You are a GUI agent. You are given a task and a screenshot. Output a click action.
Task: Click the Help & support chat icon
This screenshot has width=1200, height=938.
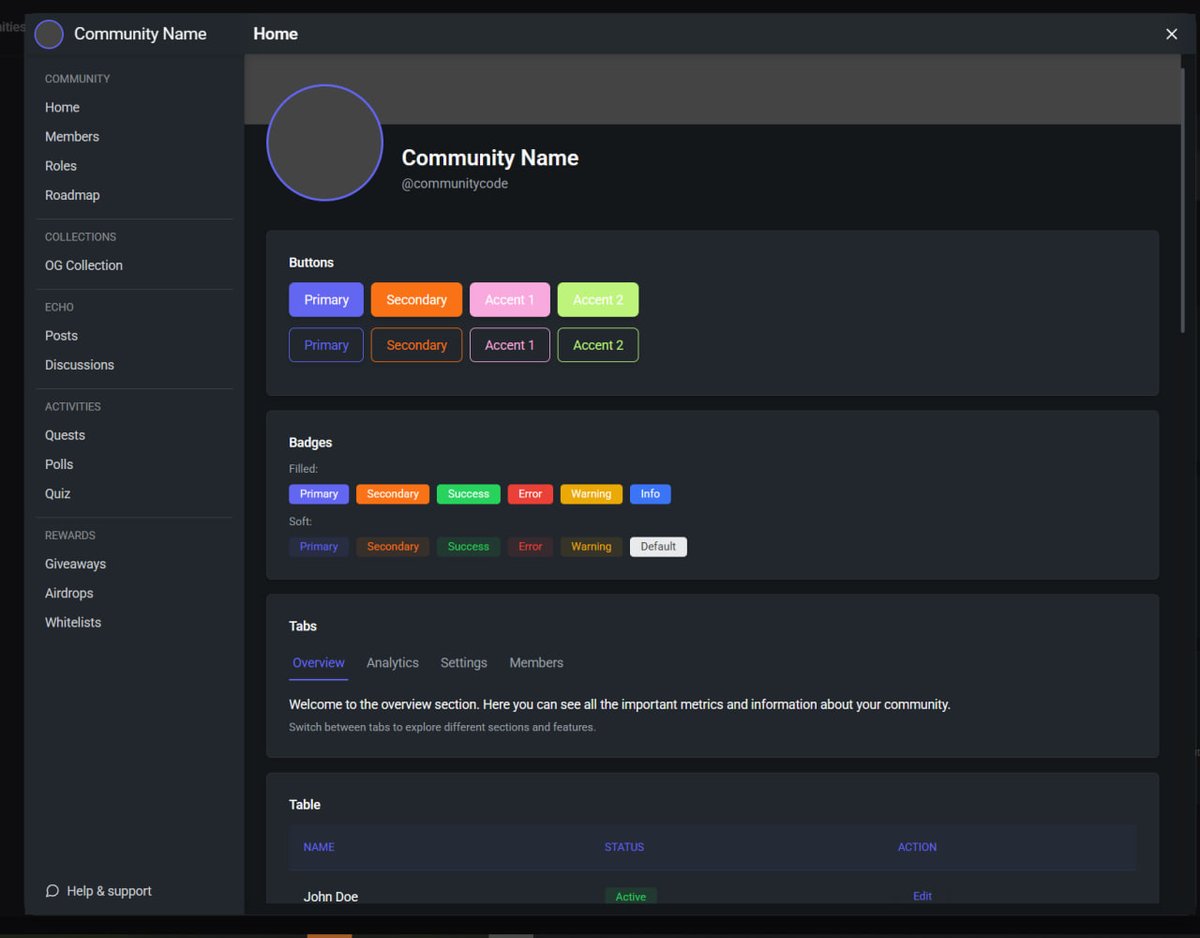tap(52, 891)
